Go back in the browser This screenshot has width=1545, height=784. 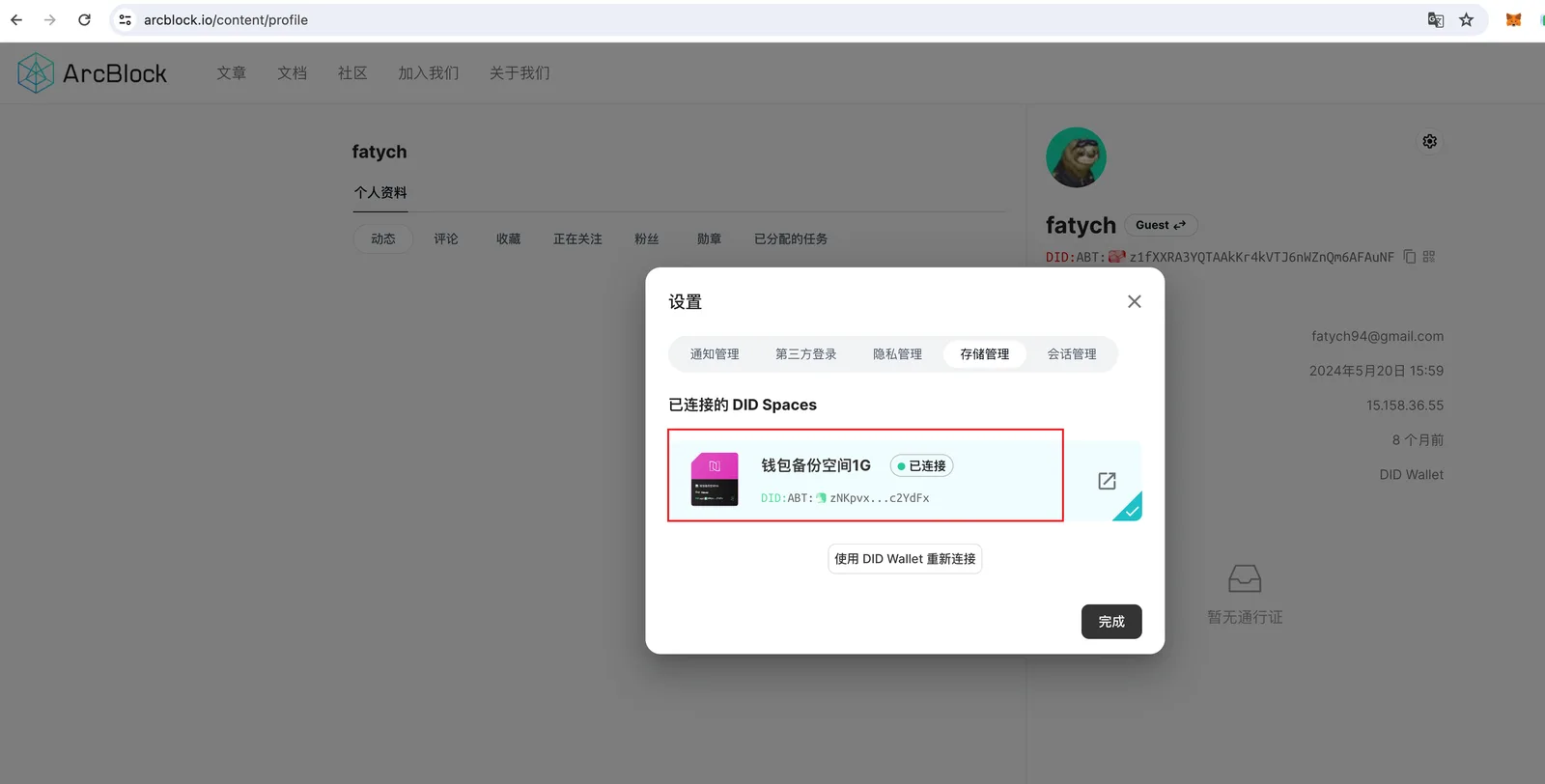16,19
